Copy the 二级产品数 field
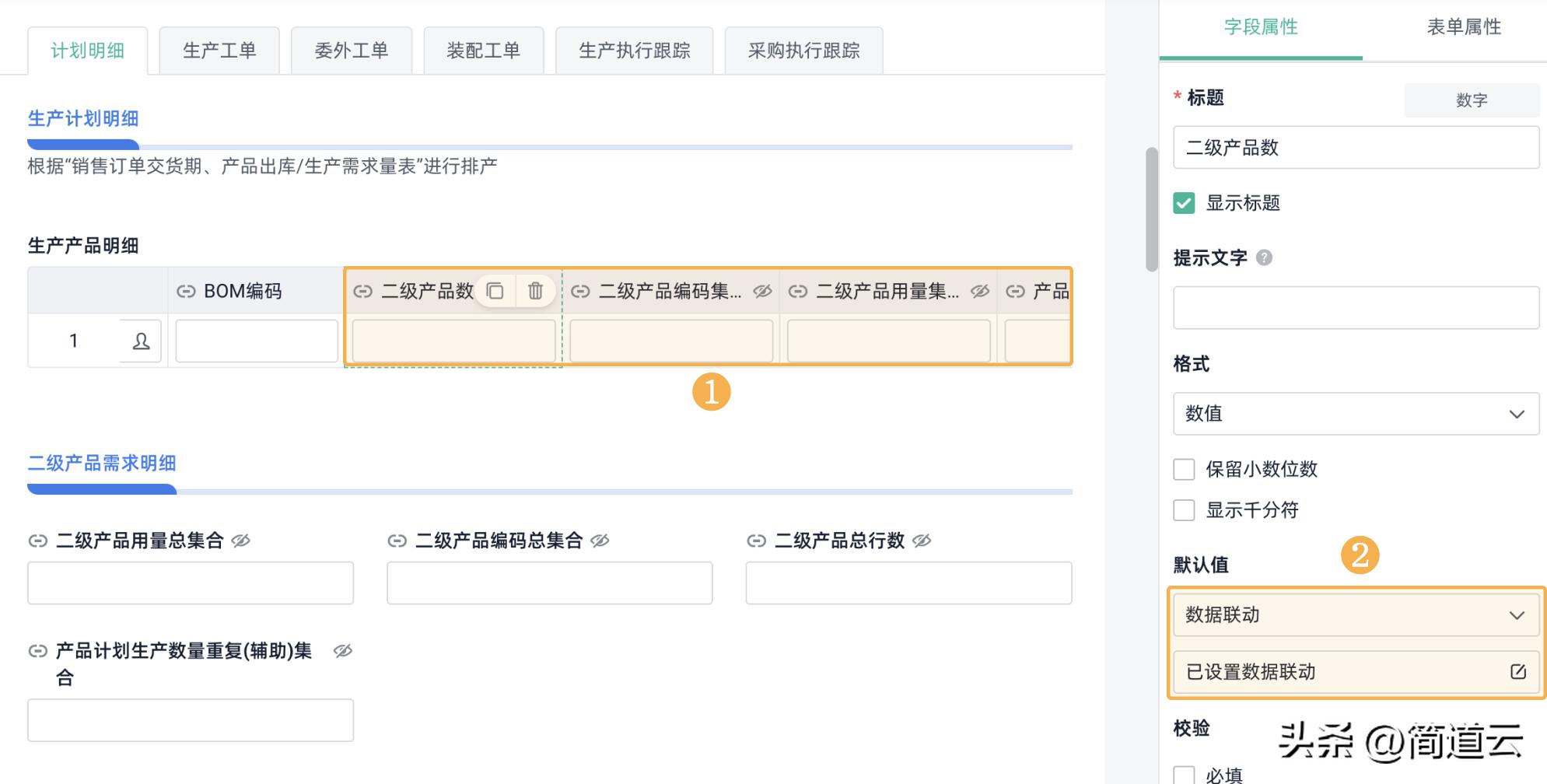This screenshot has height=784, width=1547. coord(495,291)
